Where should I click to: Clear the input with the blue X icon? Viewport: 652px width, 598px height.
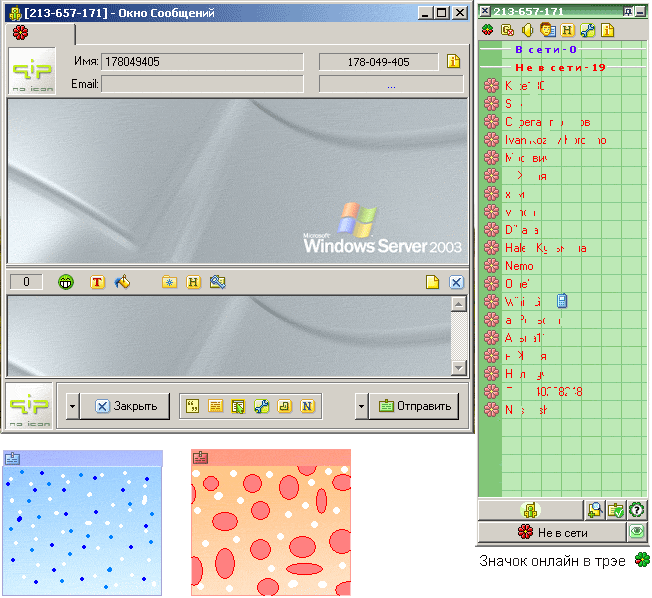tap(456, 282)
